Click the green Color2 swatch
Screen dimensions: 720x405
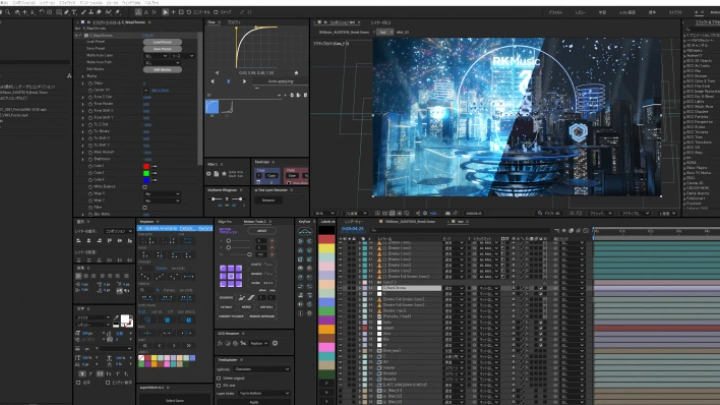coord(146,173)
